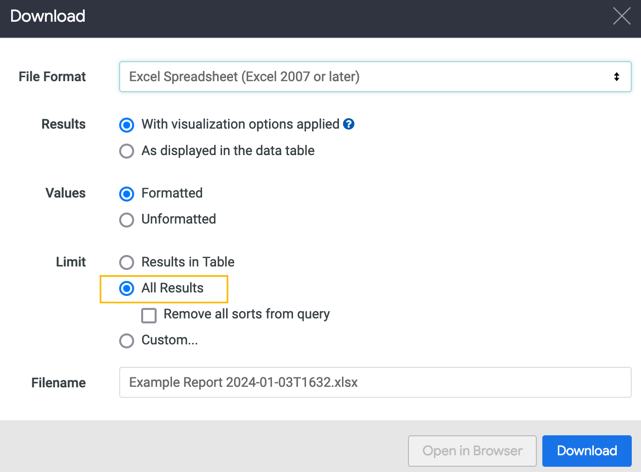641x472 pixels.
Task: Select 'All Results' limit option
Action: pyautogui.click(x=126, y=289)
